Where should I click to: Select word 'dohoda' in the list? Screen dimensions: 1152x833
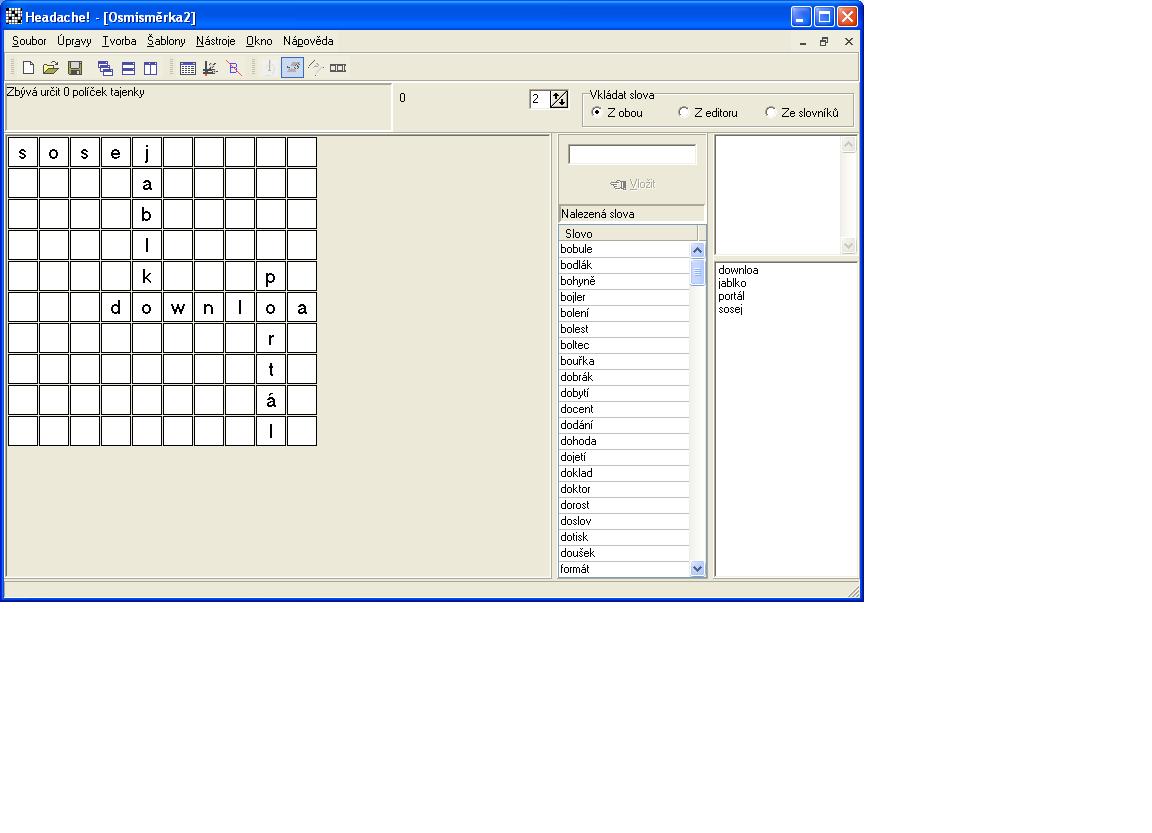(624, 441)
